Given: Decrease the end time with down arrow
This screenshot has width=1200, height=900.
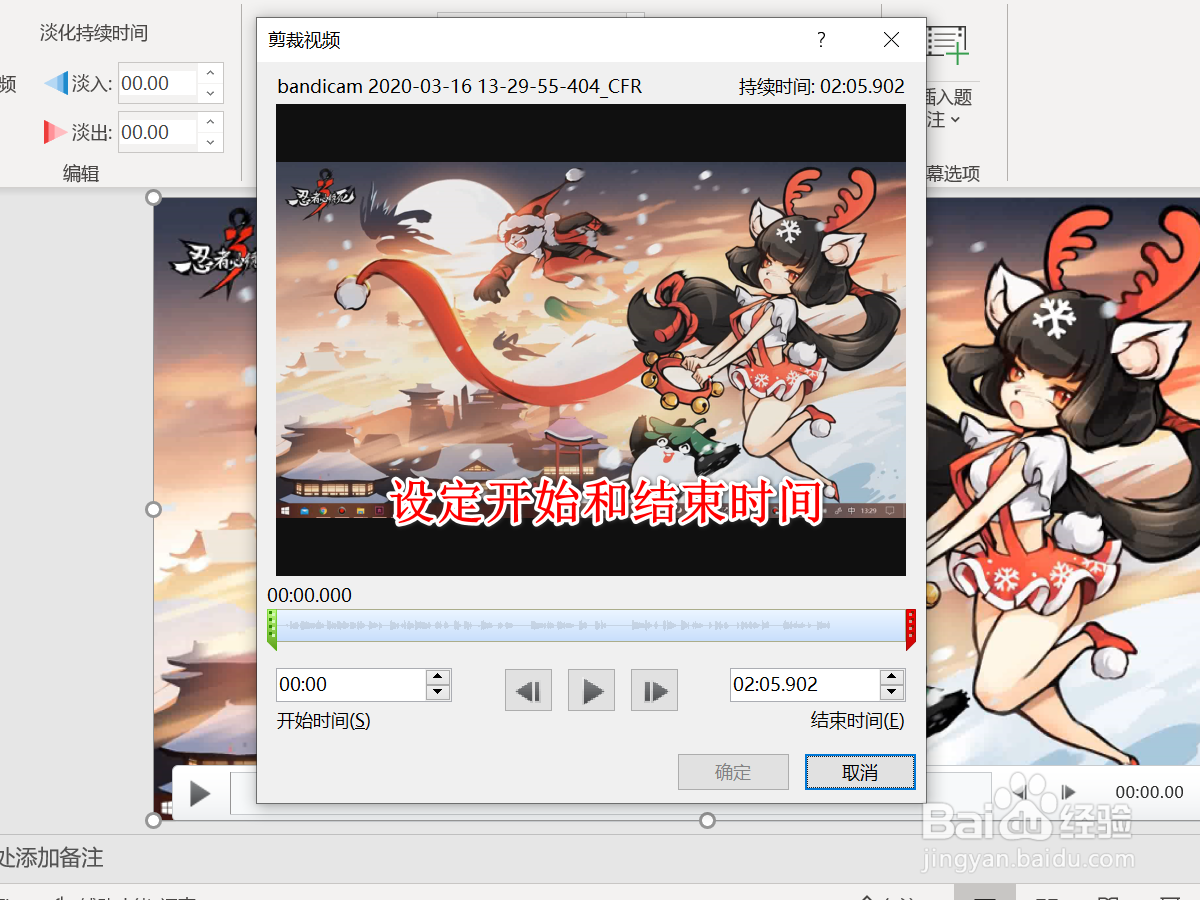Looking at the screenshot, I should point(892,693).
